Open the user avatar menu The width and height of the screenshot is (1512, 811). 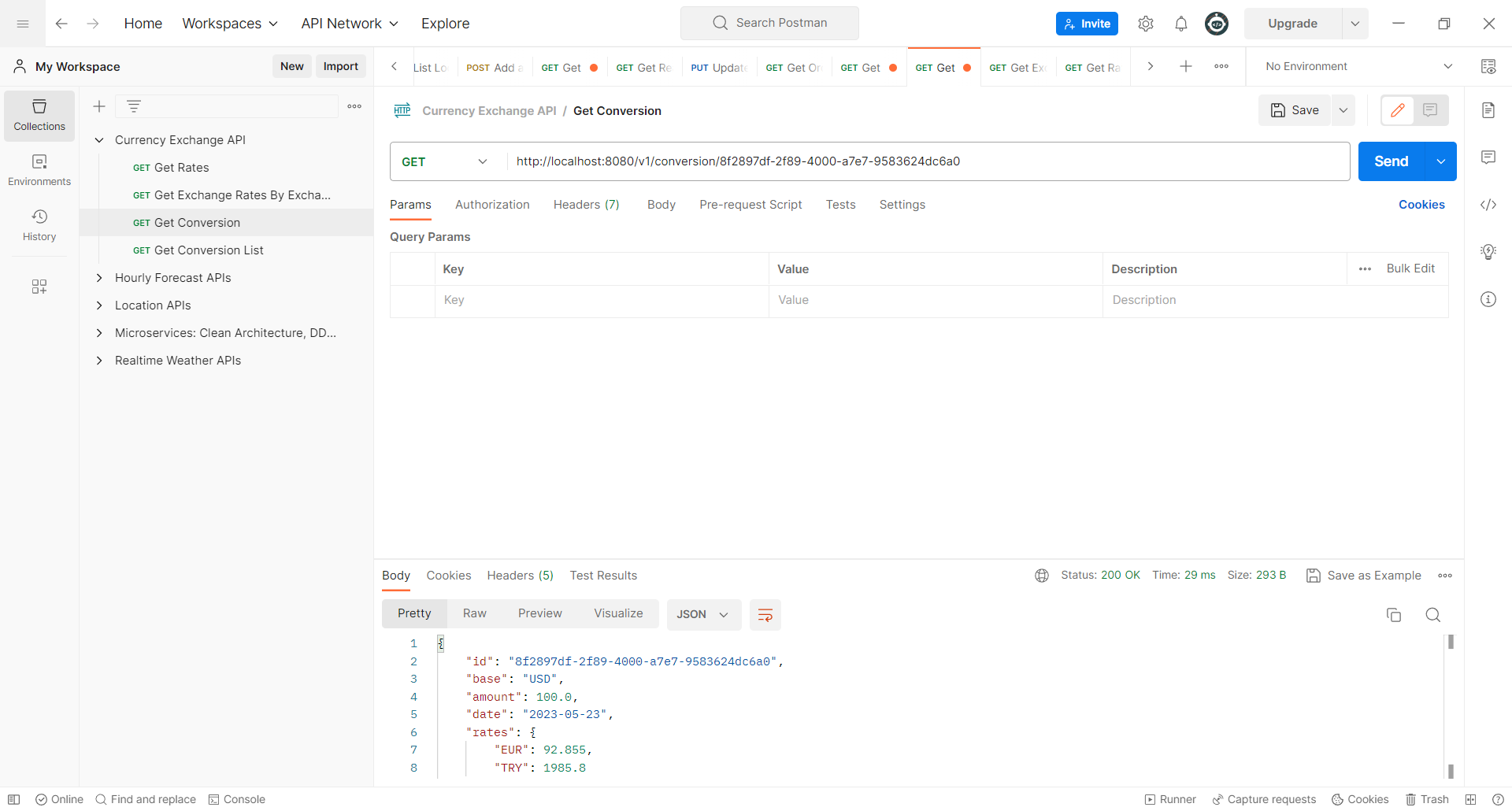tap(1217, 24)
